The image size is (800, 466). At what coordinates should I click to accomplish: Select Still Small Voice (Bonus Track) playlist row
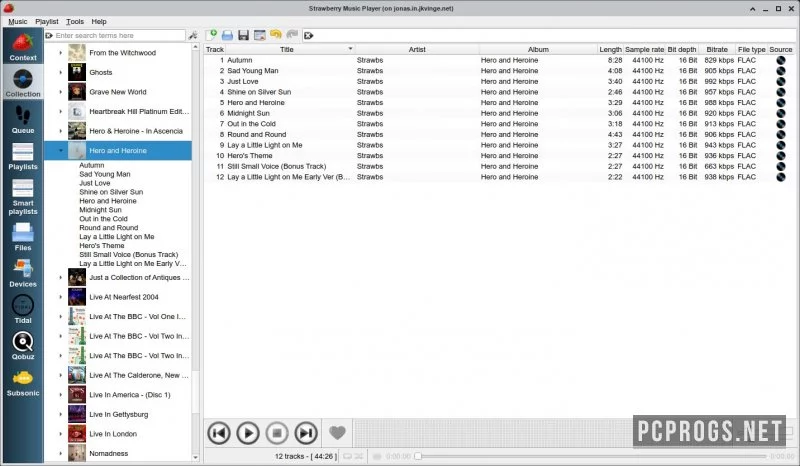499,166
